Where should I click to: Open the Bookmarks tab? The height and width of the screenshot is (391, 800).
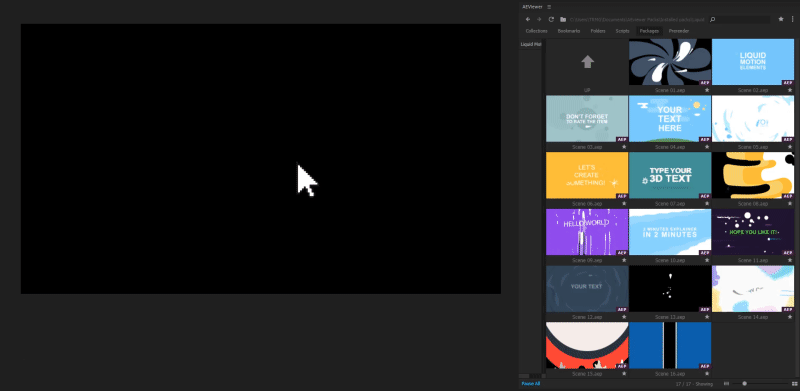pos(569,31)
